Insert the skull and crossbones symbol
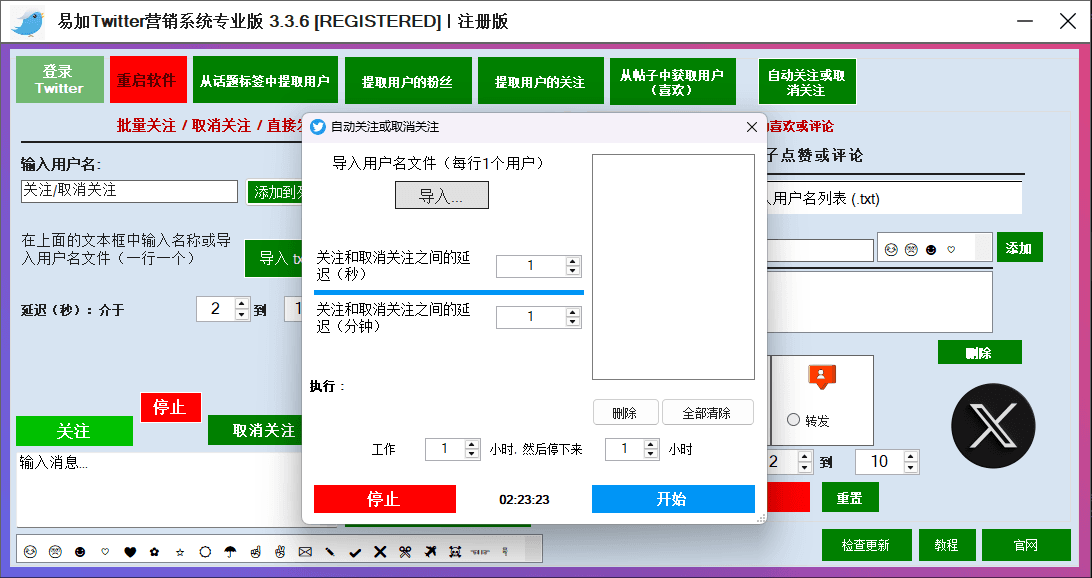This screenshot has width=1092, height=578. 455,552
